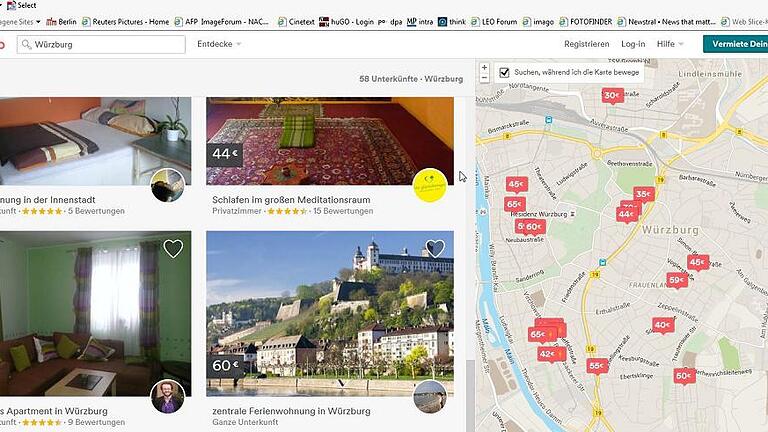This screenshot has width=768, height=432.
Task: Open the 'Apartment in Würzburg' listing title
Action: pos(54,411)
